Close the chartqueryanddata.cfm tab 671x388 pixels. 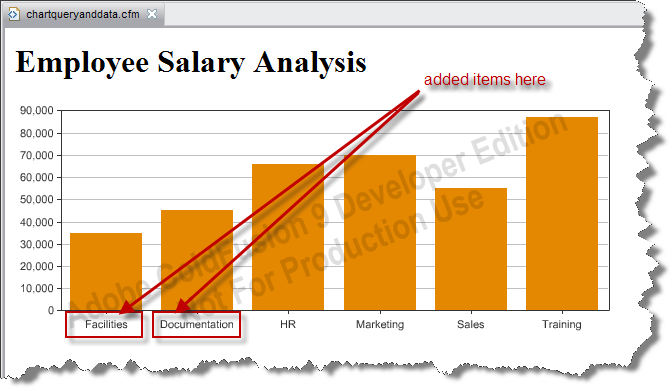(152, 14)
